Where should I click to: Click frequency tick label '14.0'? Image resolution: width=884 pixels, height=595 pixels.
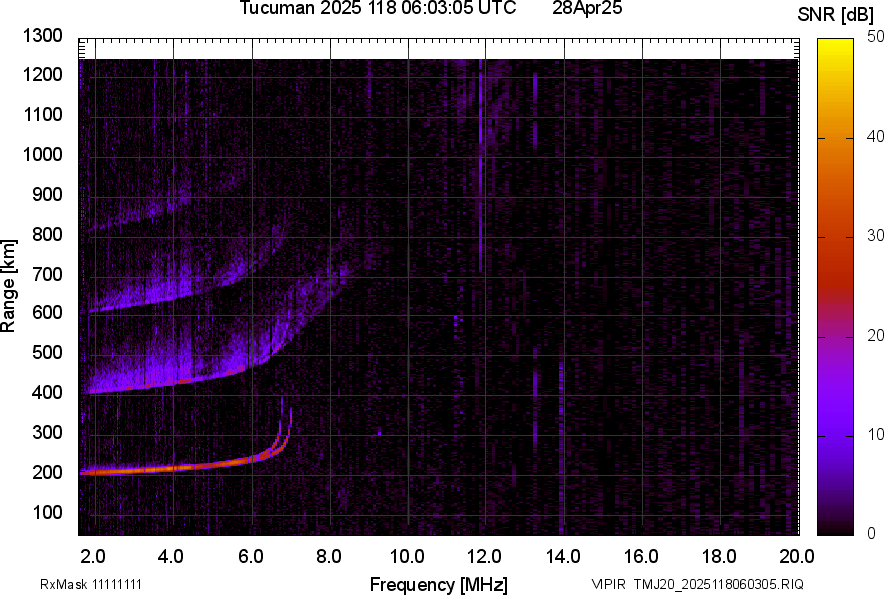coord(563,557)
